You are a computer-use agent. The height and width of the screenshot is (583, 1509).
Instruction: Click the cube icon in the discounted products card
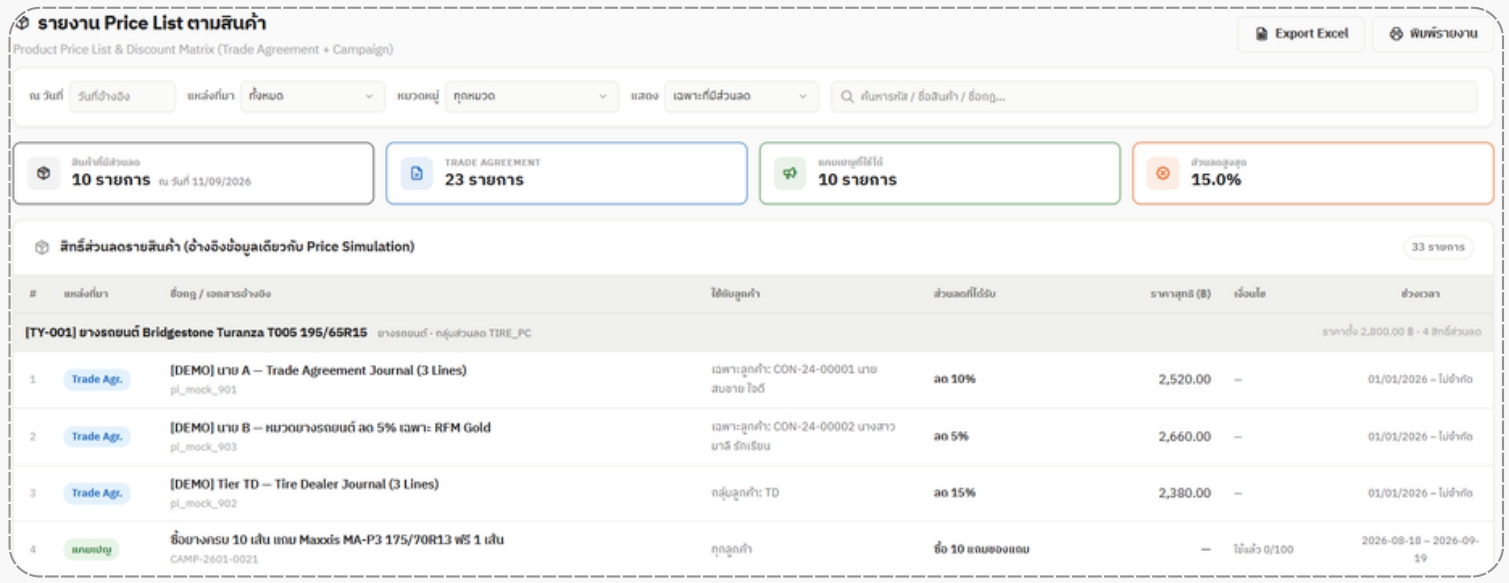pos(43,173)
